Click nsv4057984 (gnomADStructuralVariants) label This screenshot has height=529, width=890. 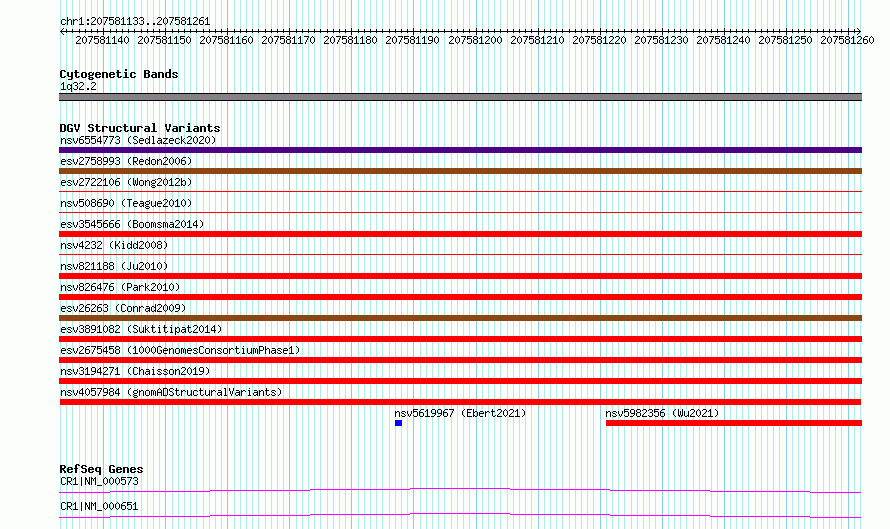[x=171, y=392]
